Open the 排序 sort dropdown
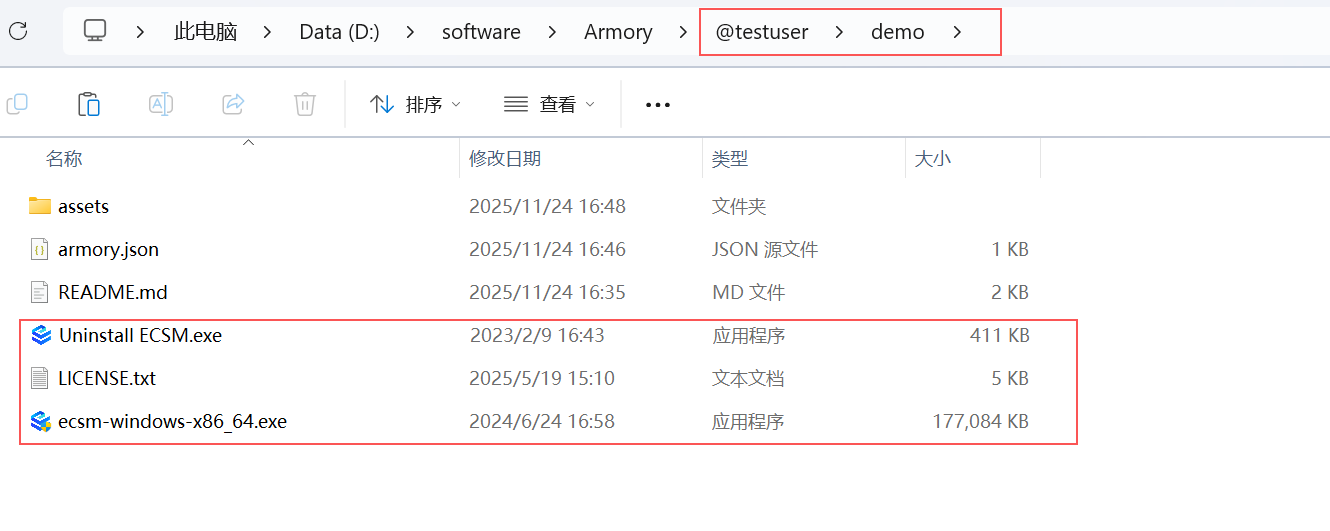This screenshot has width=1330, height=531. (415, 104)
